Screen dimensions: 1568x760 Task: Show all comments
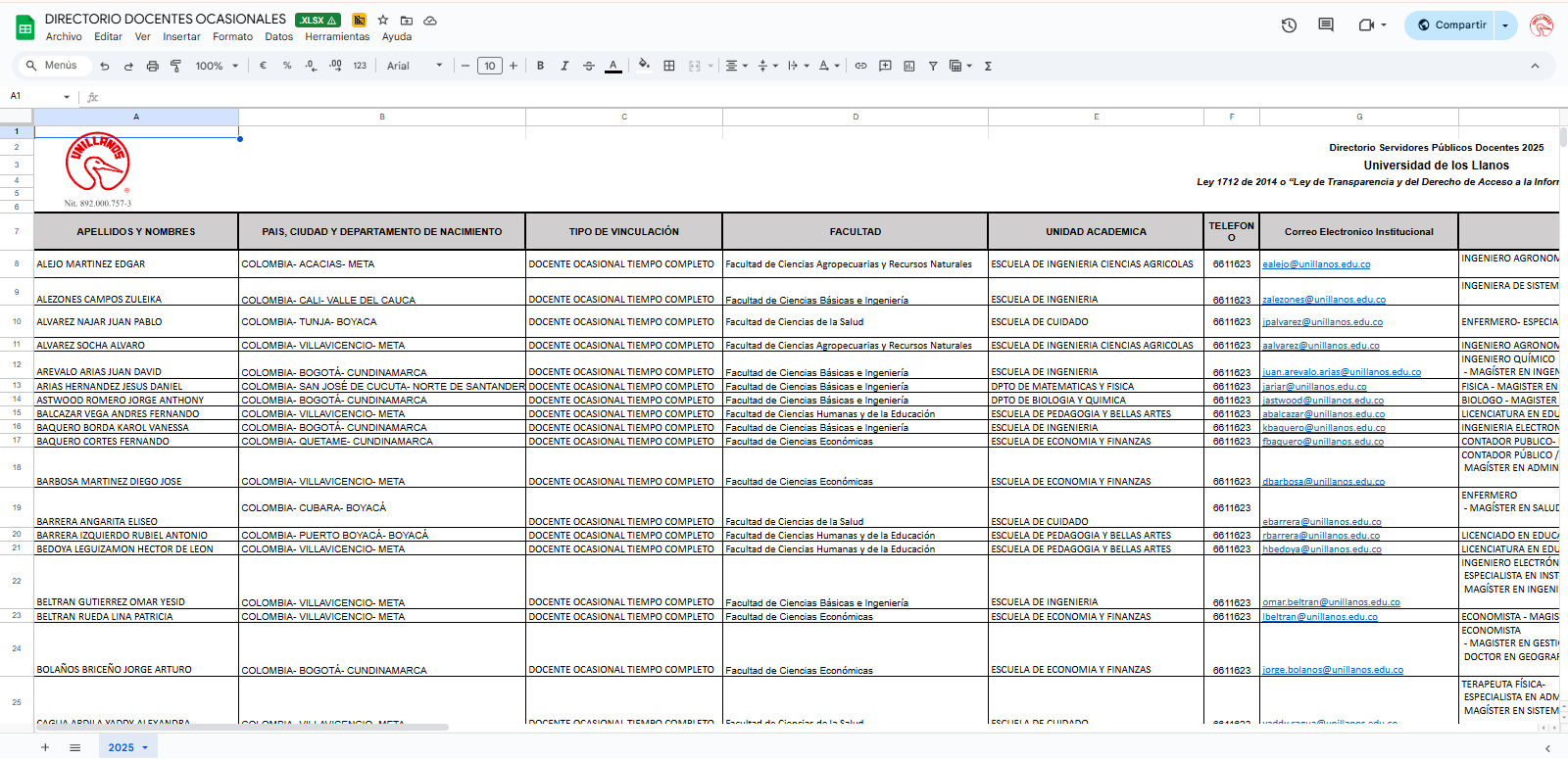(x=1326, y=25)
